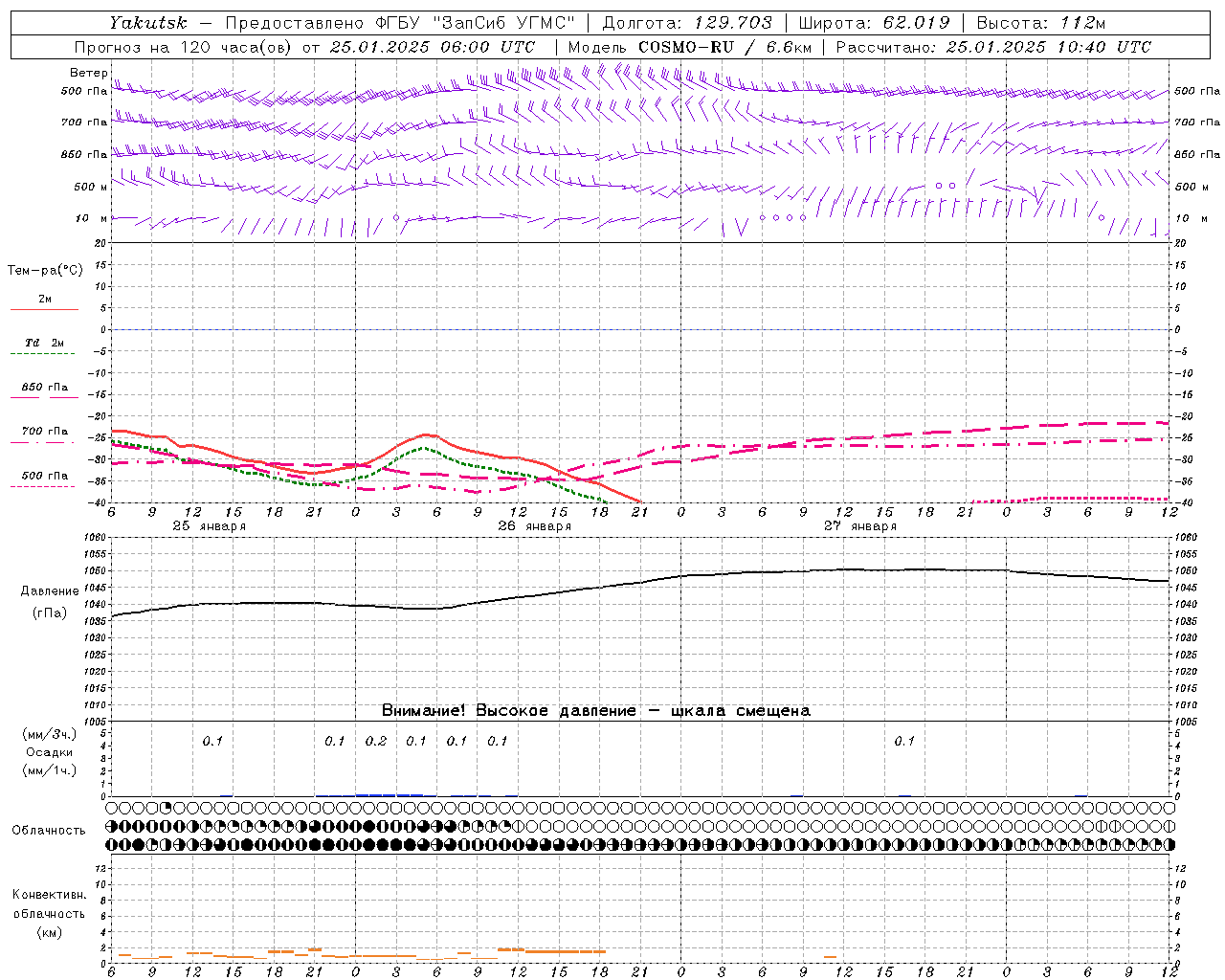Click the 'Td 2м' dew point legend entry
1225x980 pixels.
(45, 343)
